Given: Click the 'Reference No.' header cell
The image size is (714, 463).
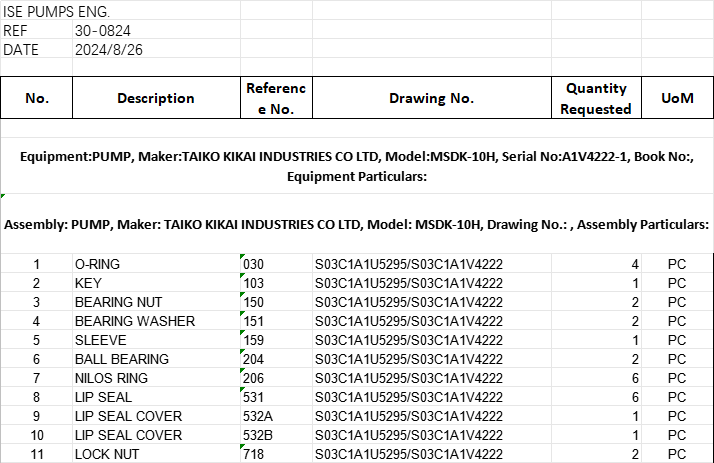Looking at the screenshot, I should [x=276, y=98].
